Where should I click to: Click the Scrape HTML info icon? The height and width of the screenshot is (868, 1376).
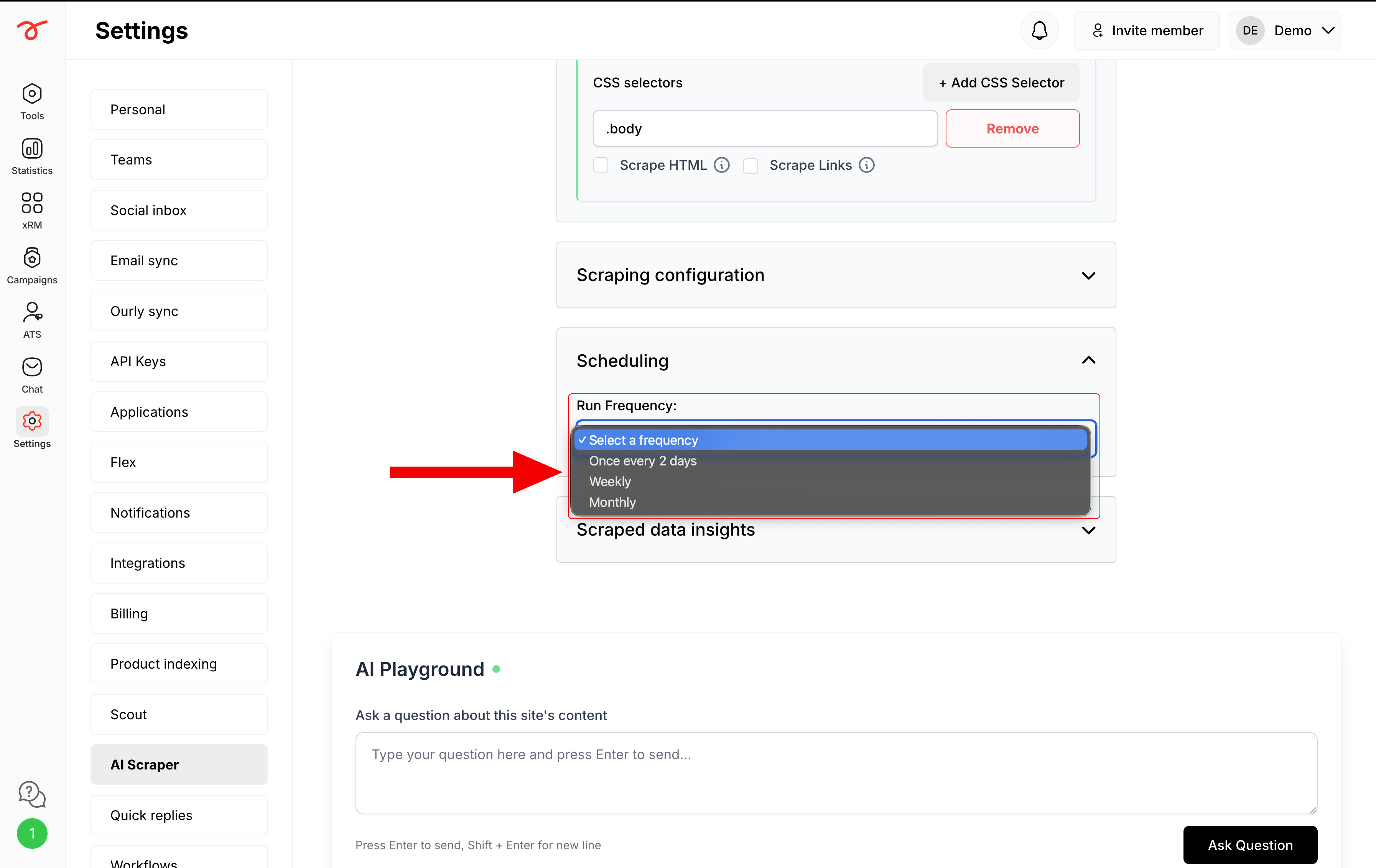(722, 165)
